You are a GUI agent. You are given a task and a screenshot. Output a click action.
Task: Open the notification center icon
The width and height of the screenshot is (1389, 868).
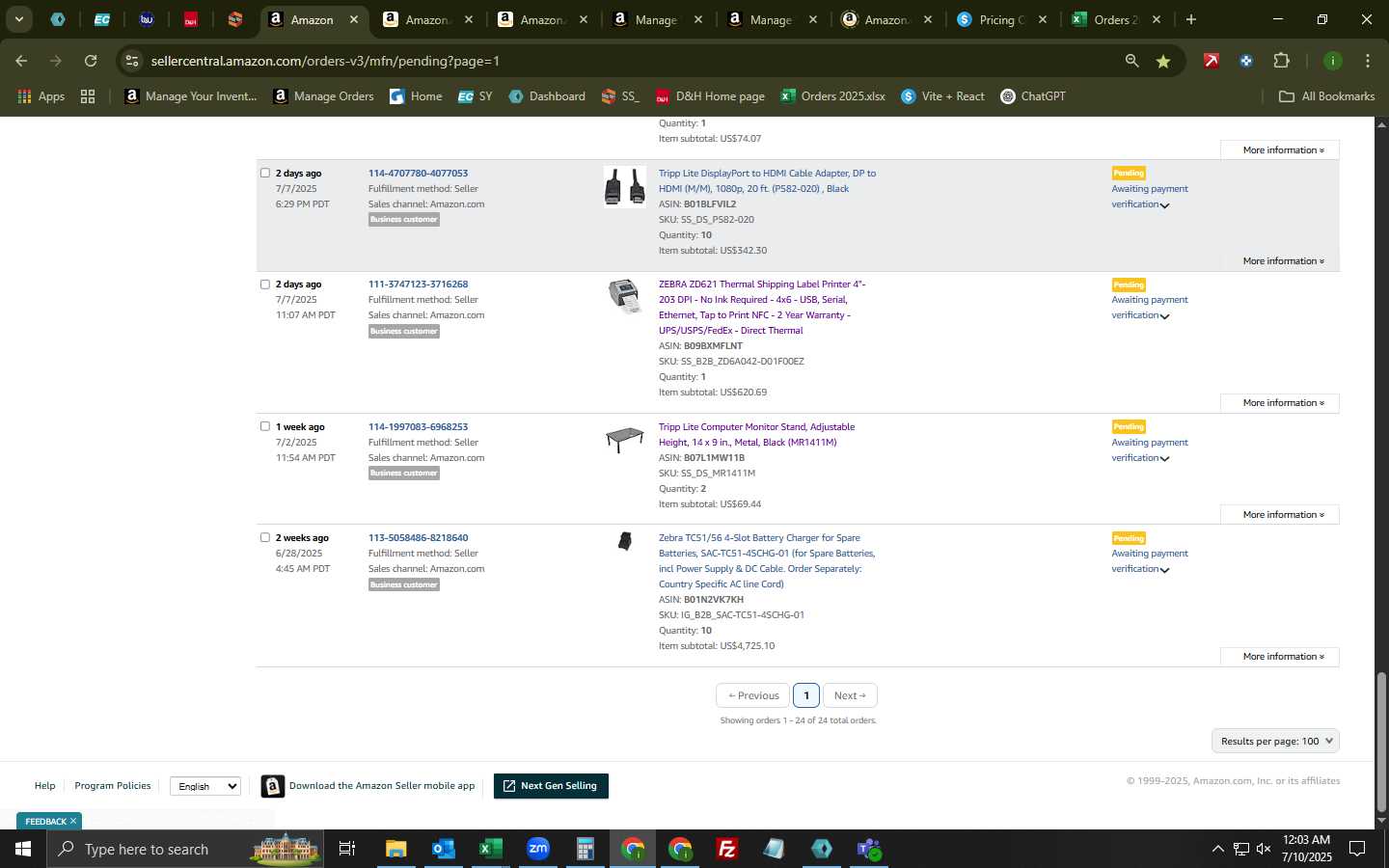(x=1357, y=849)
